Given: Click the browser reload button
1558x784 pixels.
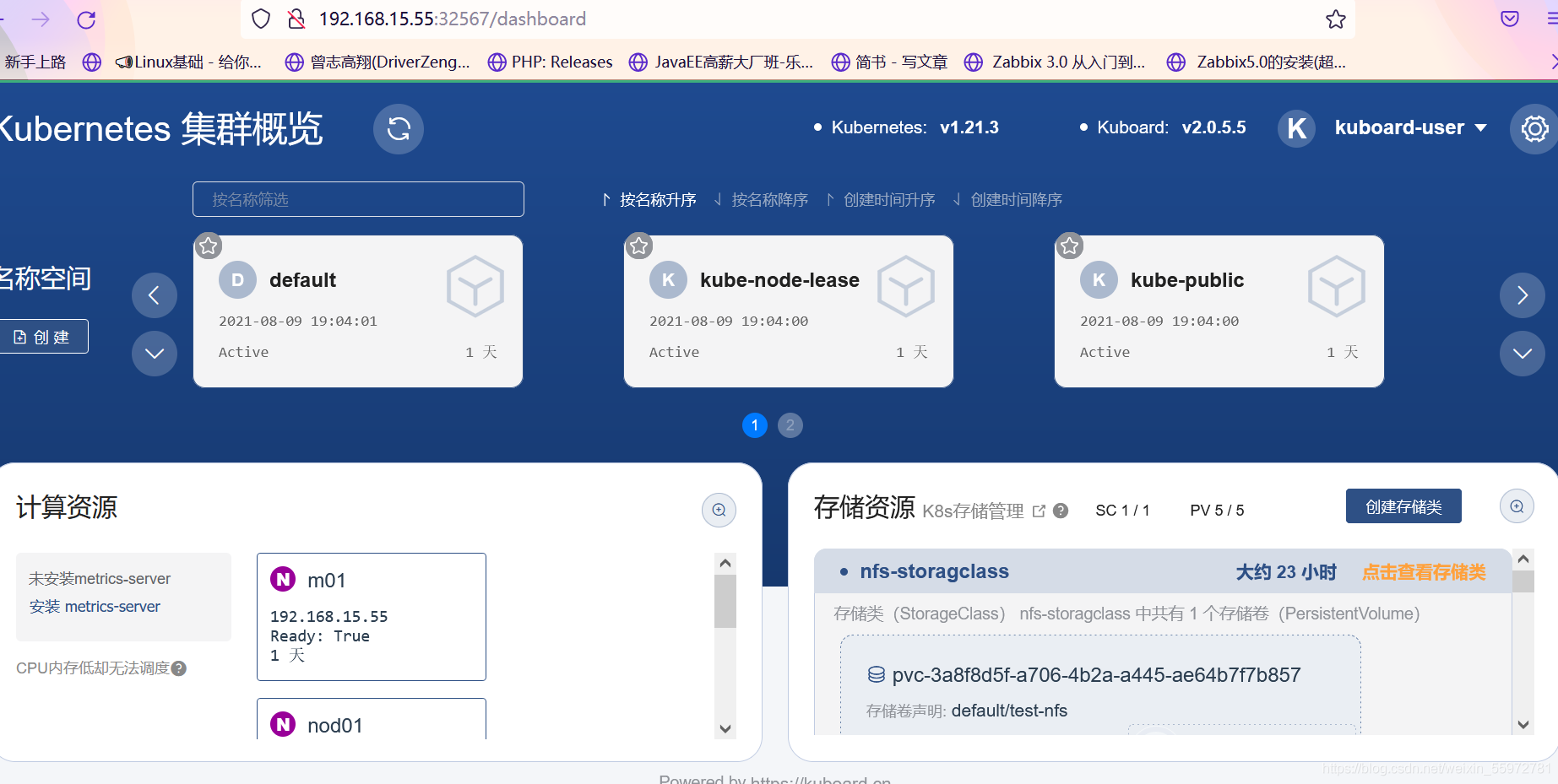Looking at the screenshot, I should pos(86,19).
